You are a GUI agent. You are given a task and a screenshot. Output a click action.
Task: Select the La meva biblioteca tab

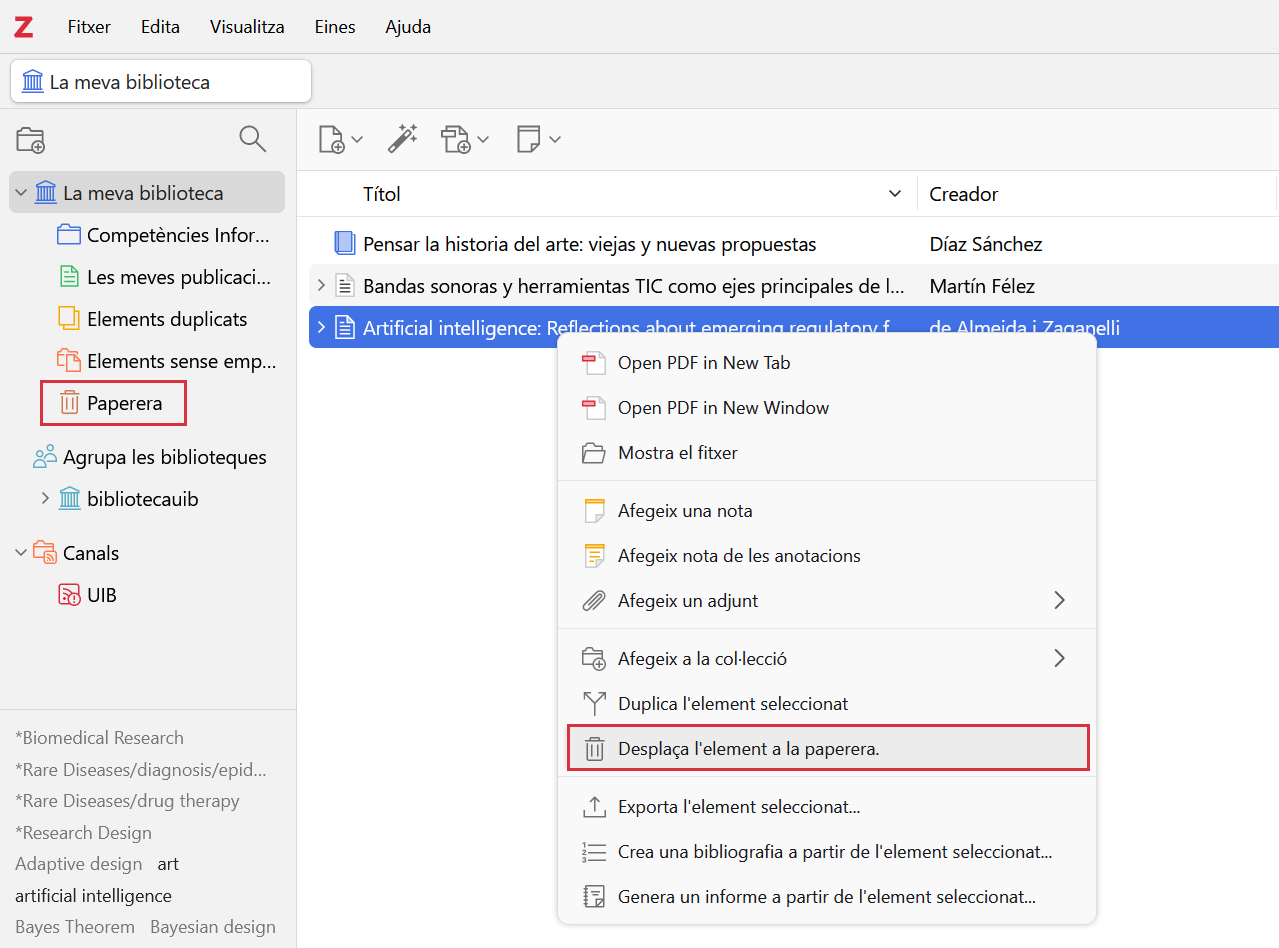pyautogui.click(x=161, y=81)
